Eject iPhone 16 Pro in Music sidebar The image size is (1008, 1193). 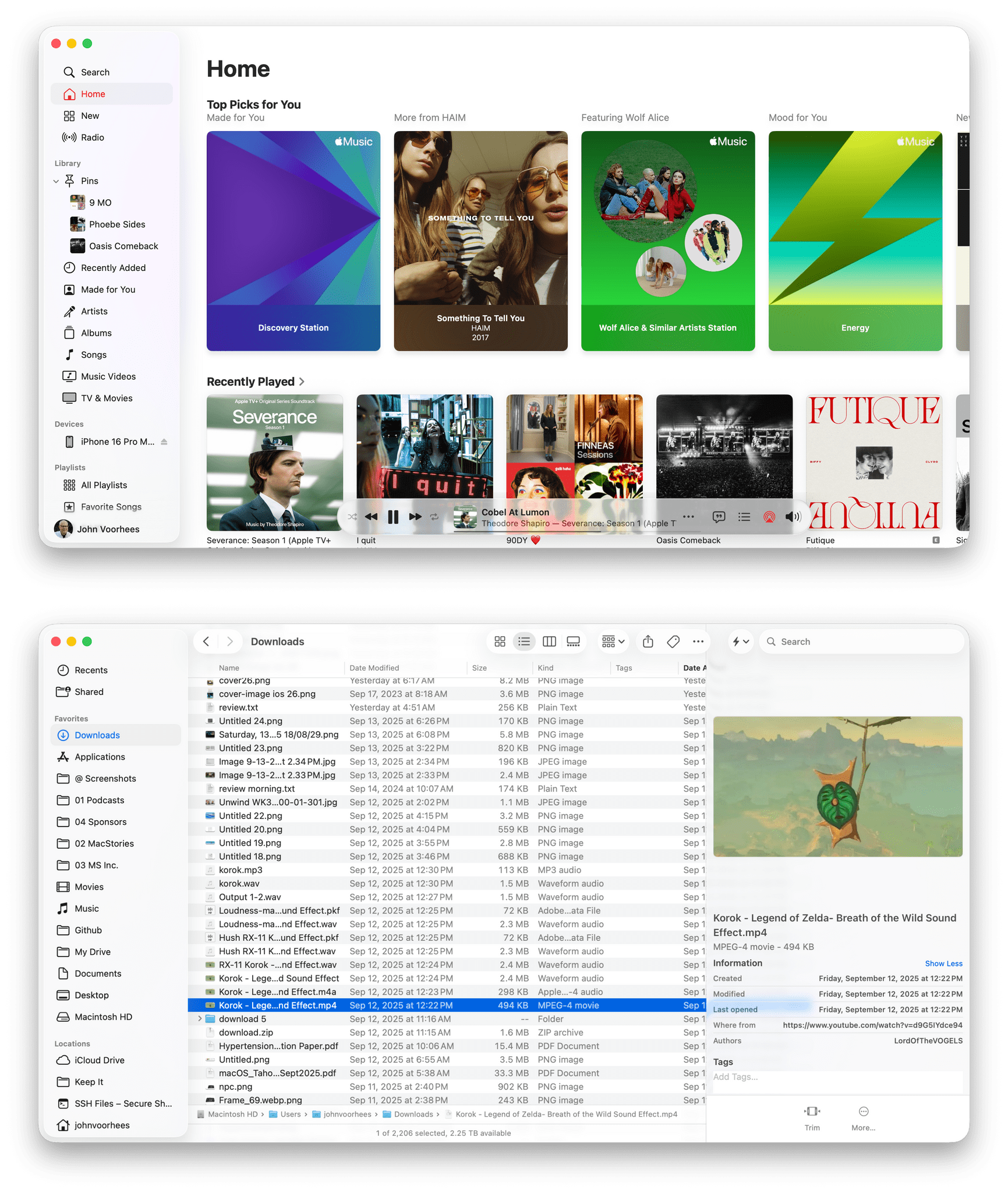tap(164, 442)
